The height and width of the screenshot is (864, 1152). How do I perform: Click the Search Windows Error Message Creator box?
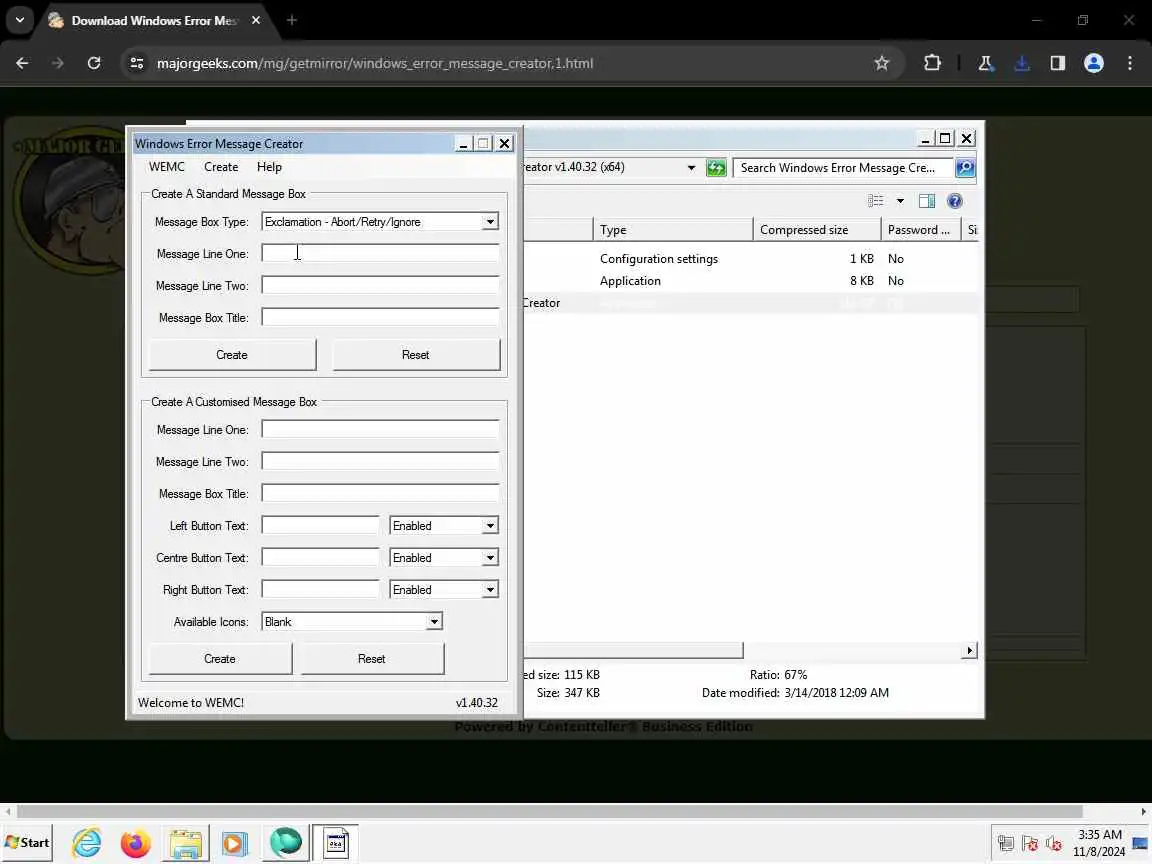pyautogui.click(x=843, y=168)
